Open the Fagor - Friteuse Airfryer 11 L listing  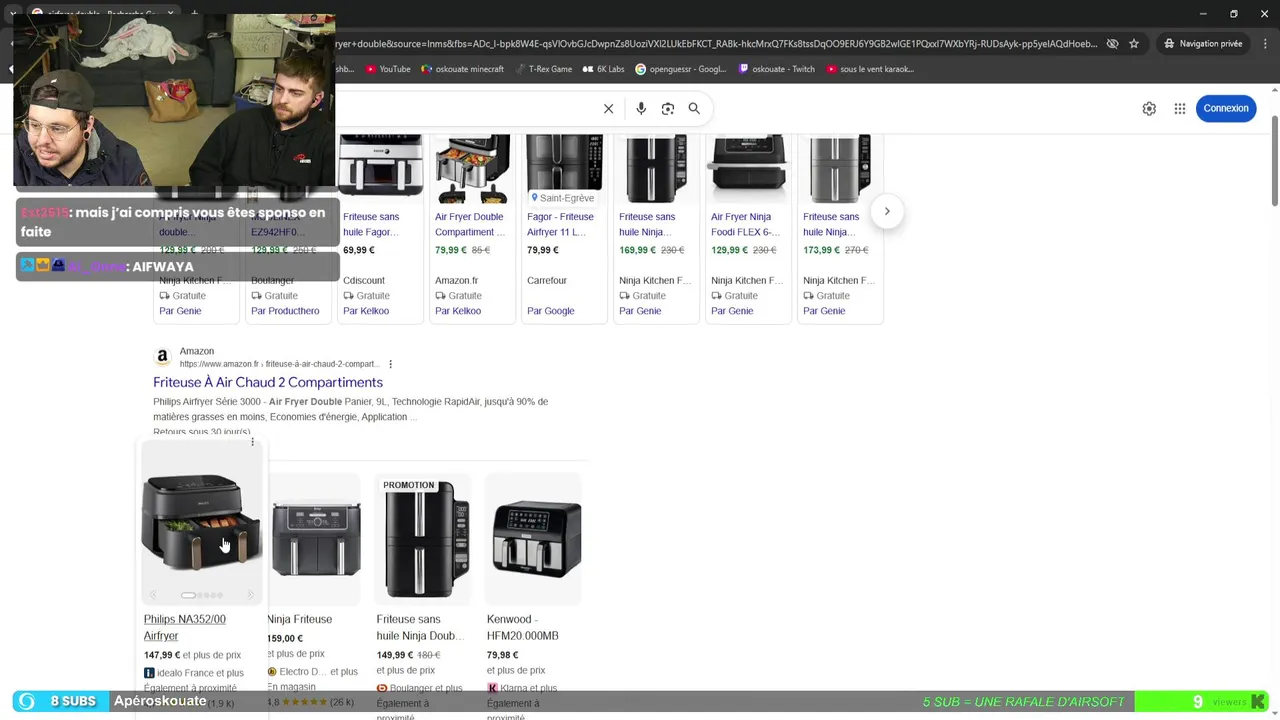click(561, 224)
